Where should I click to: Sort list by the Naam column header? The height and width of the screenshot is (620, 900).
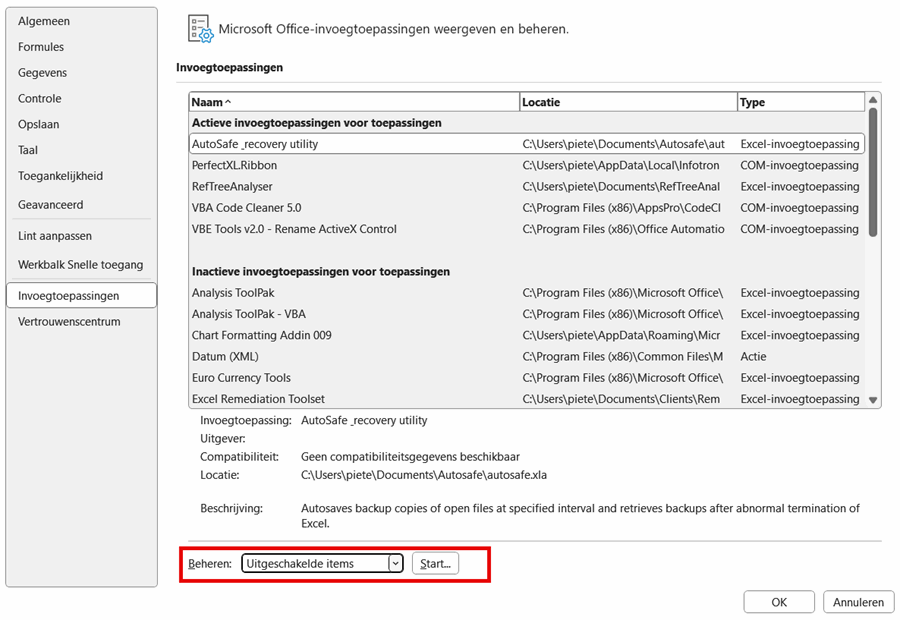(x=354, y=102)
